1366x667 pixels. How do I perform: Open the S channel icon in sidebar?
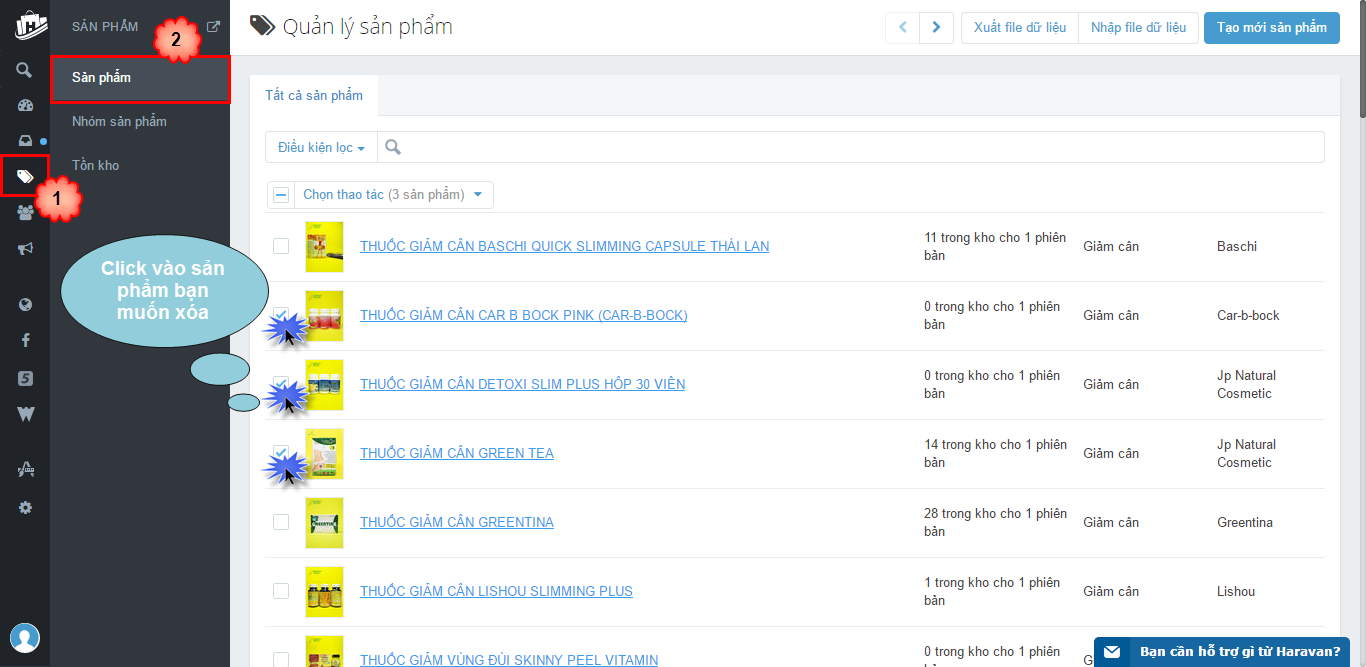25,378
